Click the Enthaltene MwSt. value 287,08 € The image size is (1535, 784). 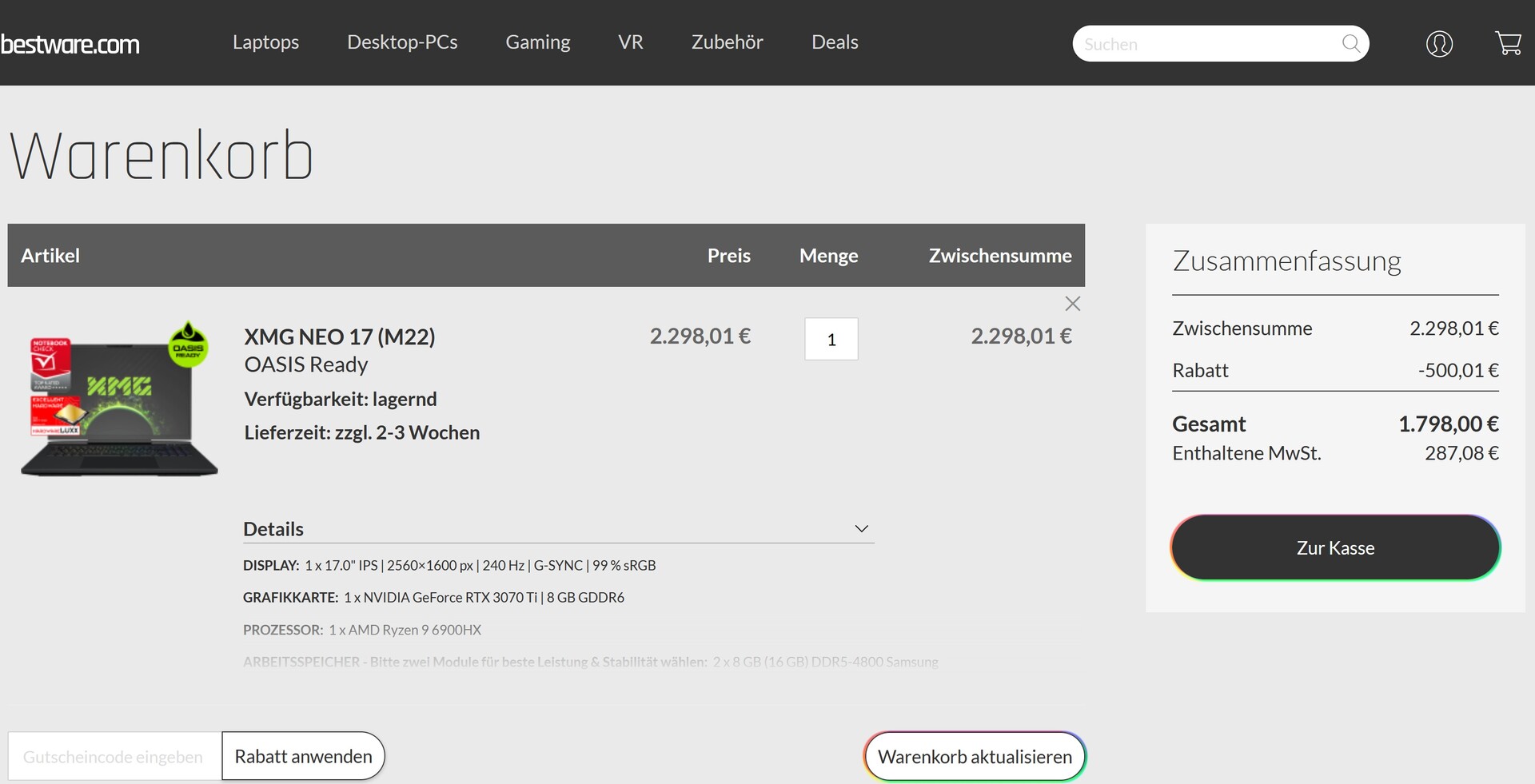pyautogui.click(x=1461, y=454)
